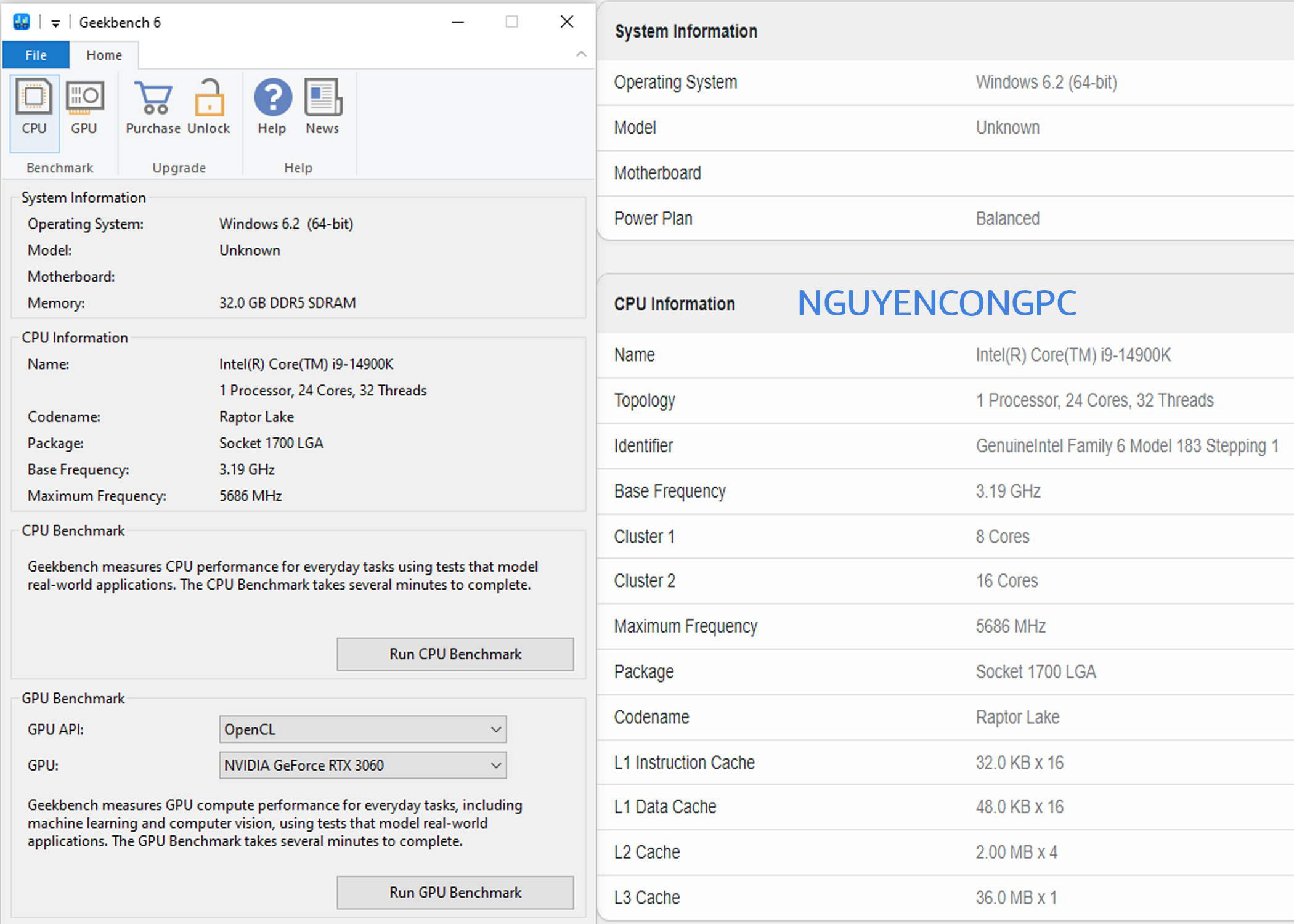Expand the GPU API OpenCL dropdown
The image size is (1294, 924).
click(x=495, y=729)
